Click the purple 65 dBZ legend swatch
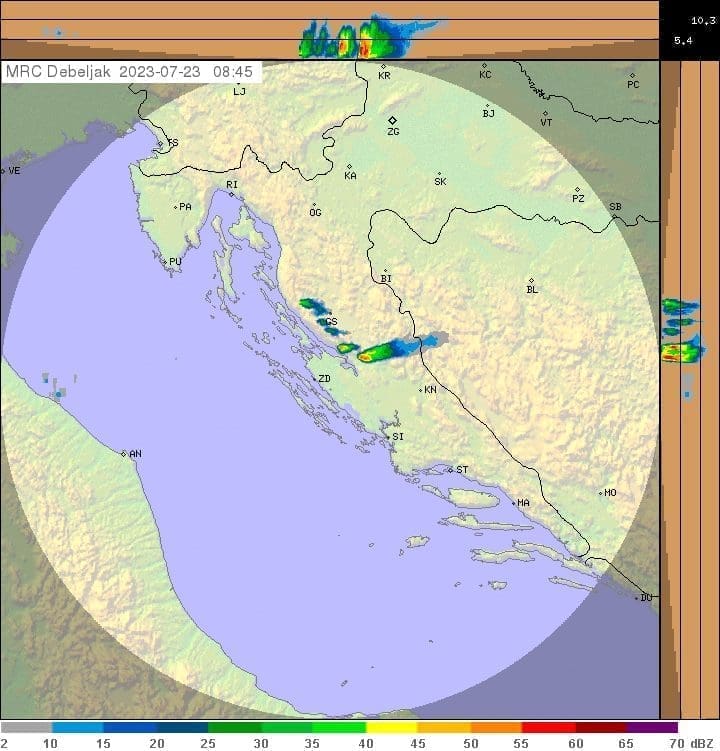720x751 pixels. (x=651, y=728)
